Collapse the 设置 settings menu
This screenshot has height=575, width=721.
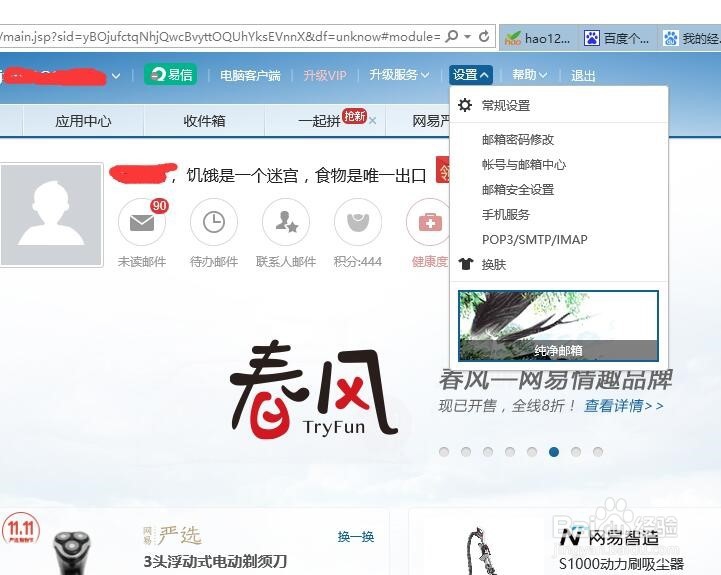point(471,75)
